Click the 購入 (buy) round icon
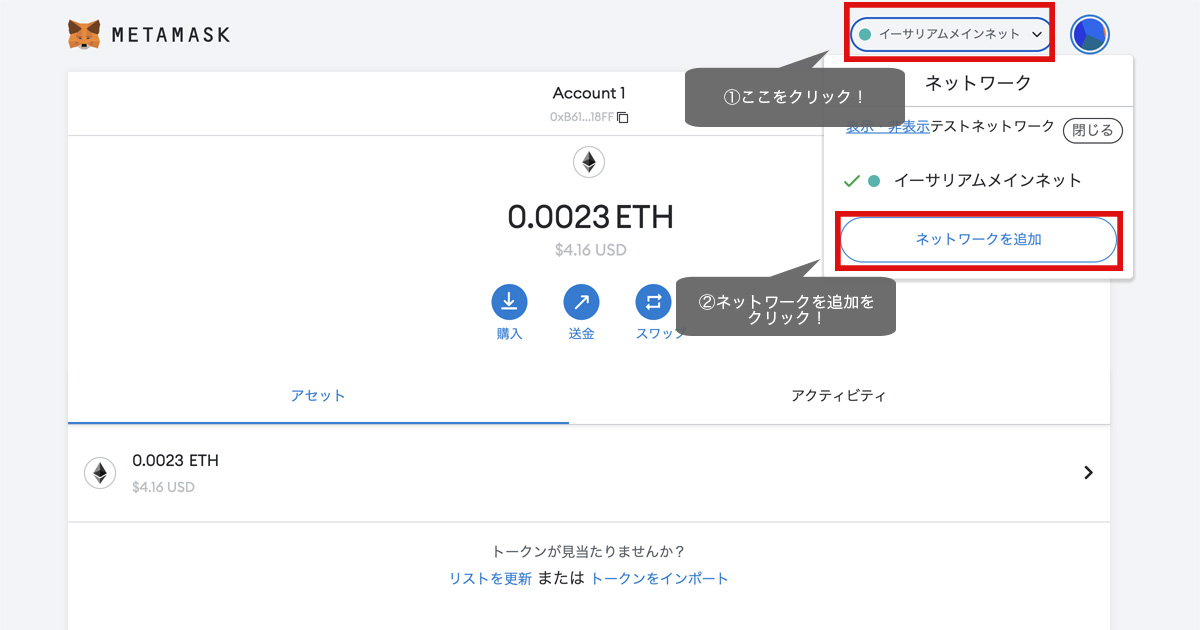The width and height of the screenshot is (1200, 630). tap(509, 302)
